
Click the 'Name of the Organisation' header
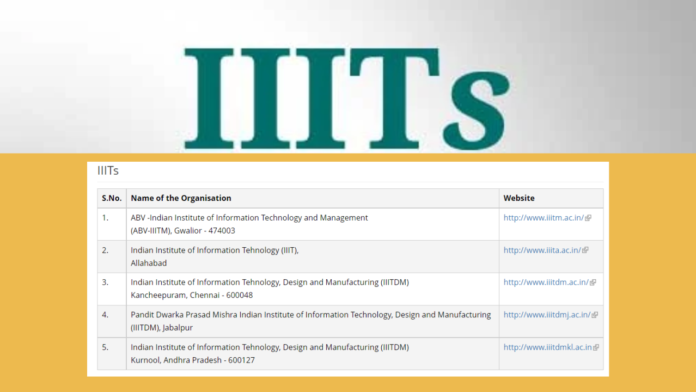click(x=312, y=198)
